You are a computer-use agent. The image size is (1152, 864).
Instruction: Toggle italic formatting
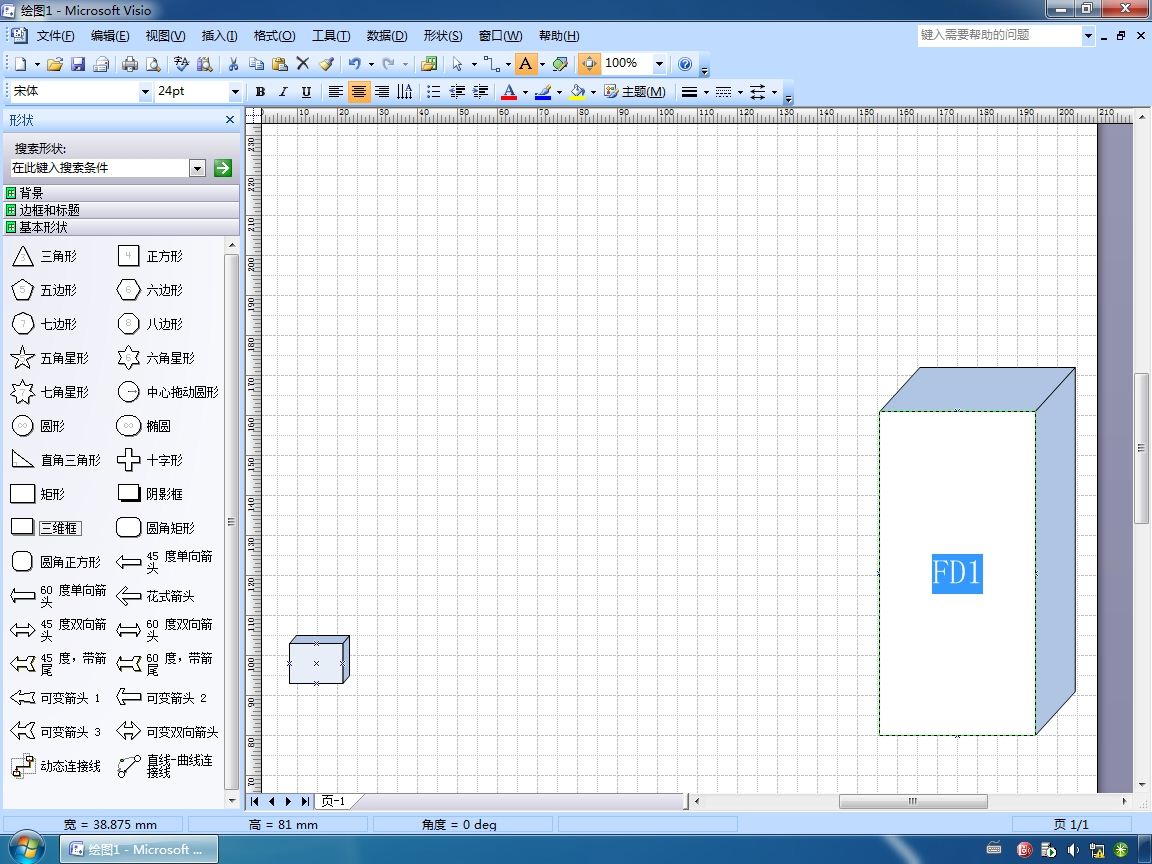pos(283,92)
